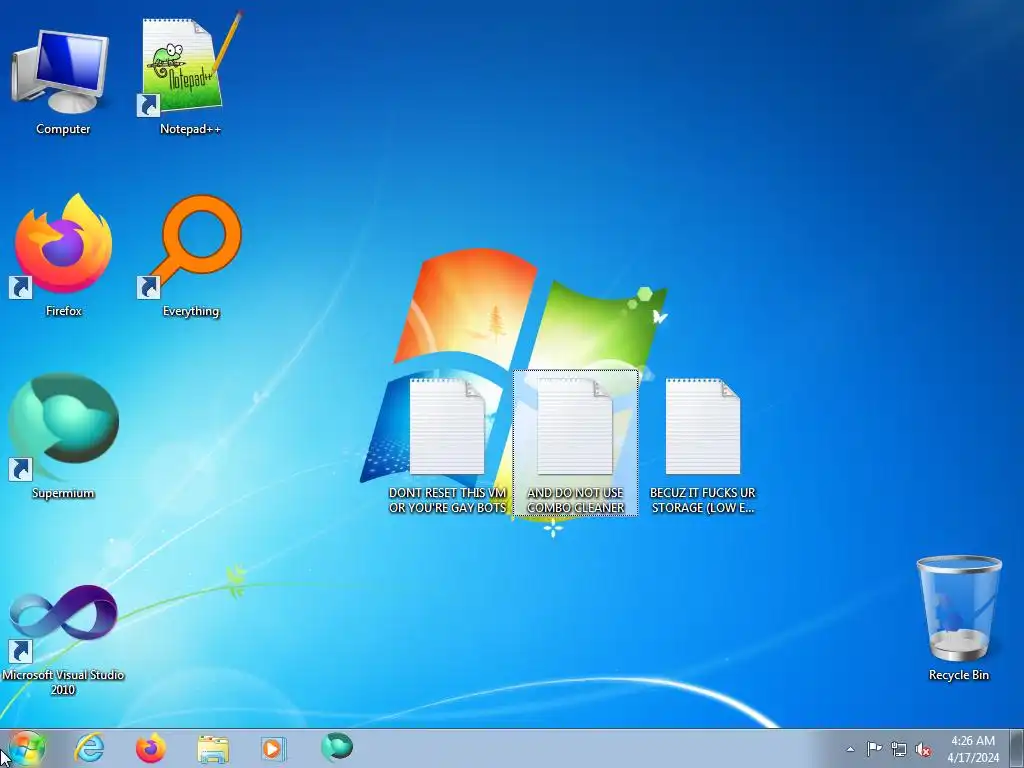Open Windows Media Player from the taskbar

274,748
